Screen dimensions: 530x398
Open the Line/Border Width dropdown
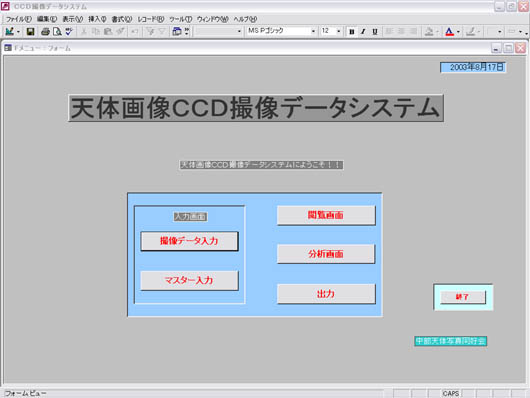point(500,32)
